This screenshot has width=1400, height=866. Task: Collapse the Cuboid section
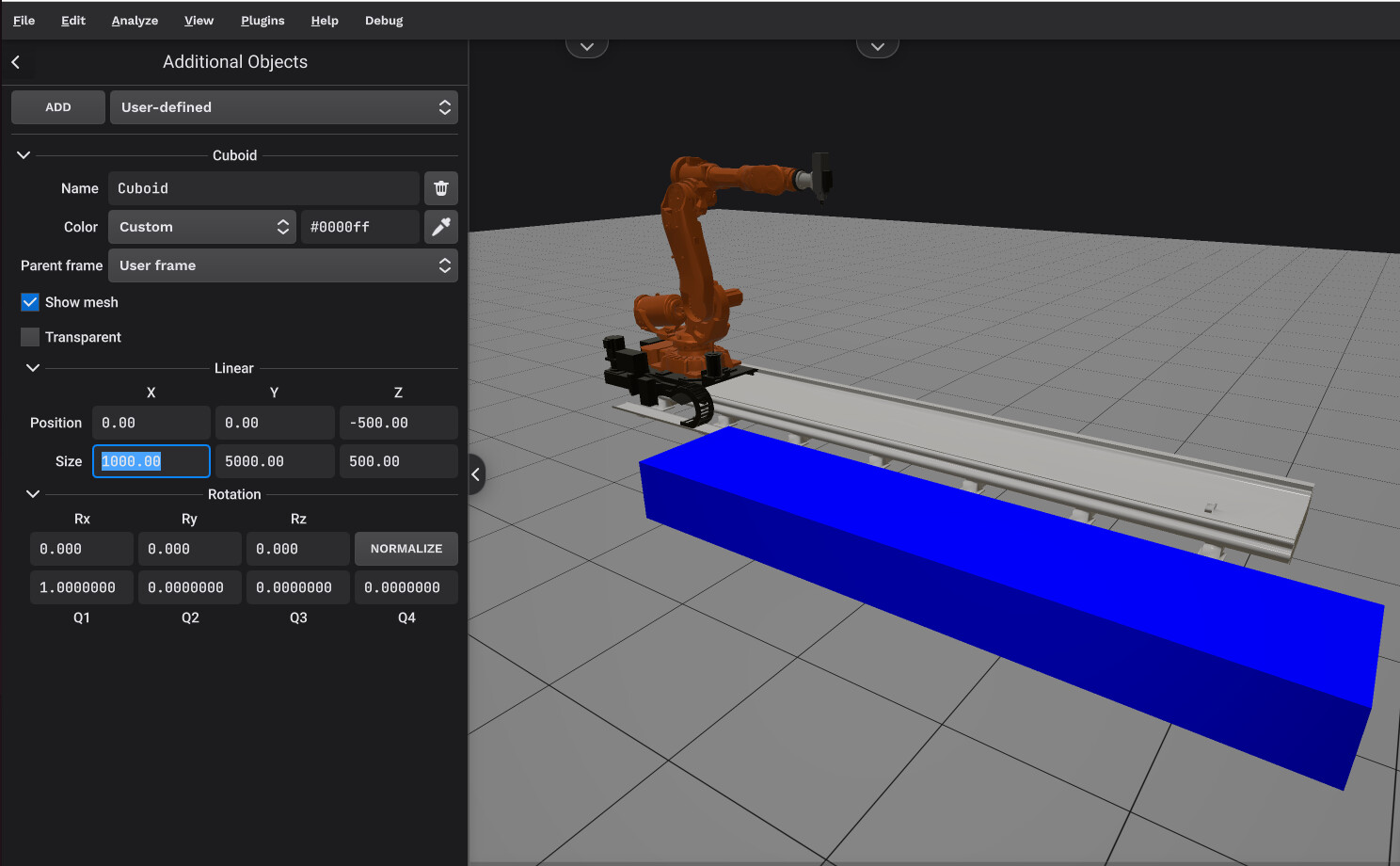tap(24, 155)
